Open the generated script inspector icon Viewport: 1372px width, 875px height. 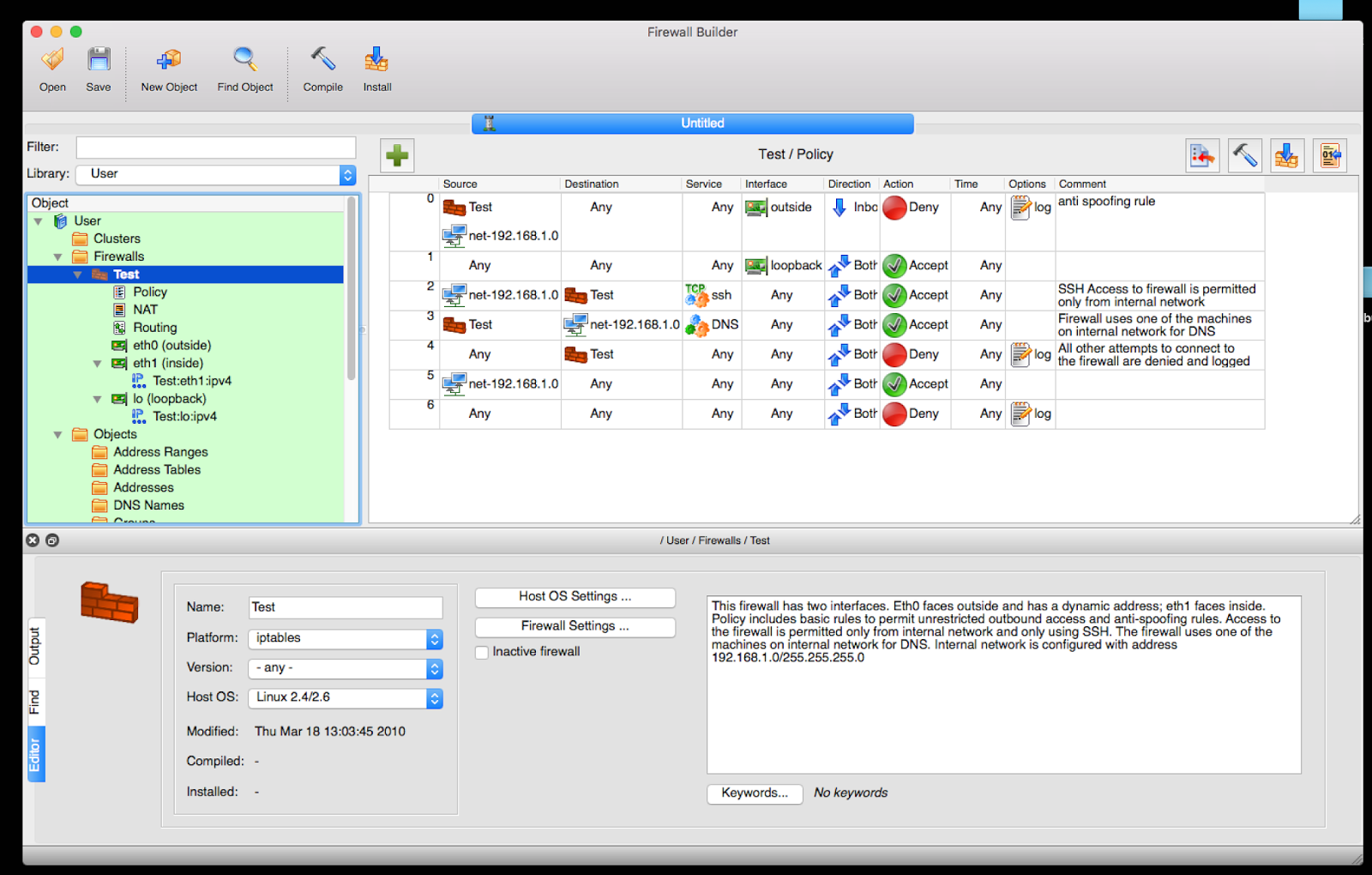pos(1330,155)
